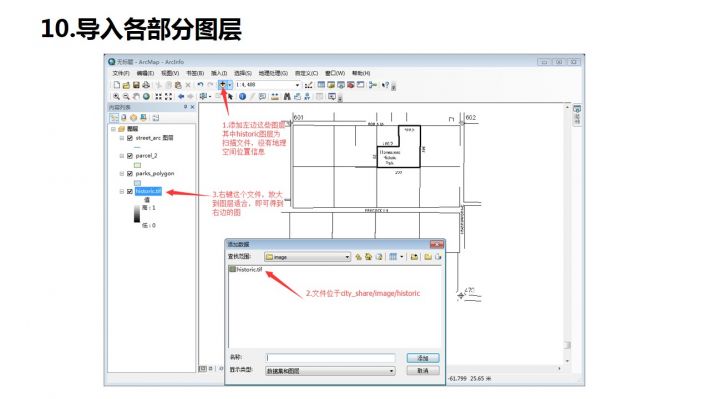The height and width of the screenshot is (399, 710).
Task: Click the Find binoculars icon
Action: pos(287,96)
